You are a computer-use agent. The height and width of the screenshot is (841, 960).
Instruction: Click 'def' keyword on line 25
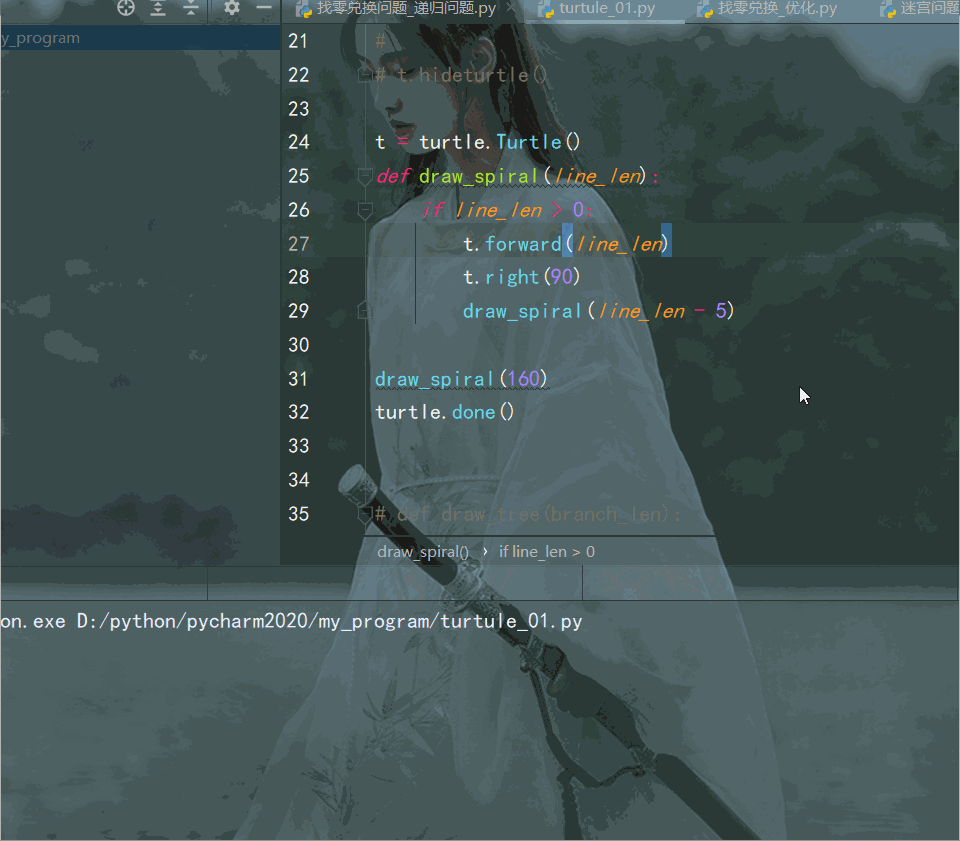click(x=393, y=176)
